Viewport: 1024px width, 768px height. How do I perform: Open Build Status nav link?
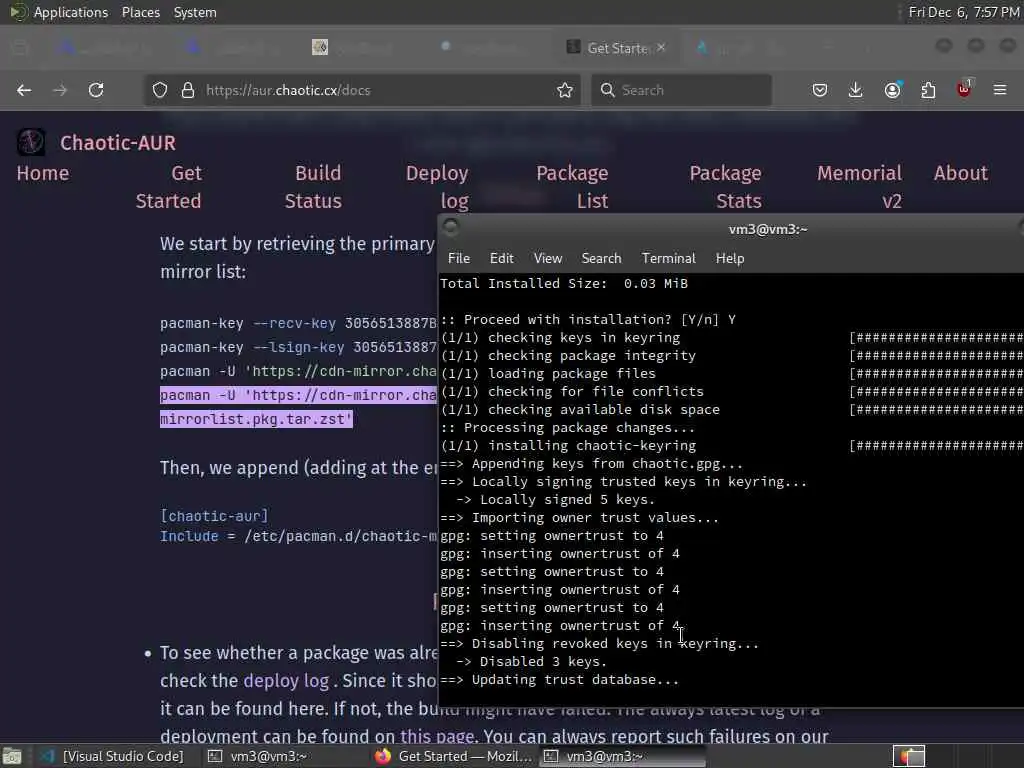click(x=313, y=187)
